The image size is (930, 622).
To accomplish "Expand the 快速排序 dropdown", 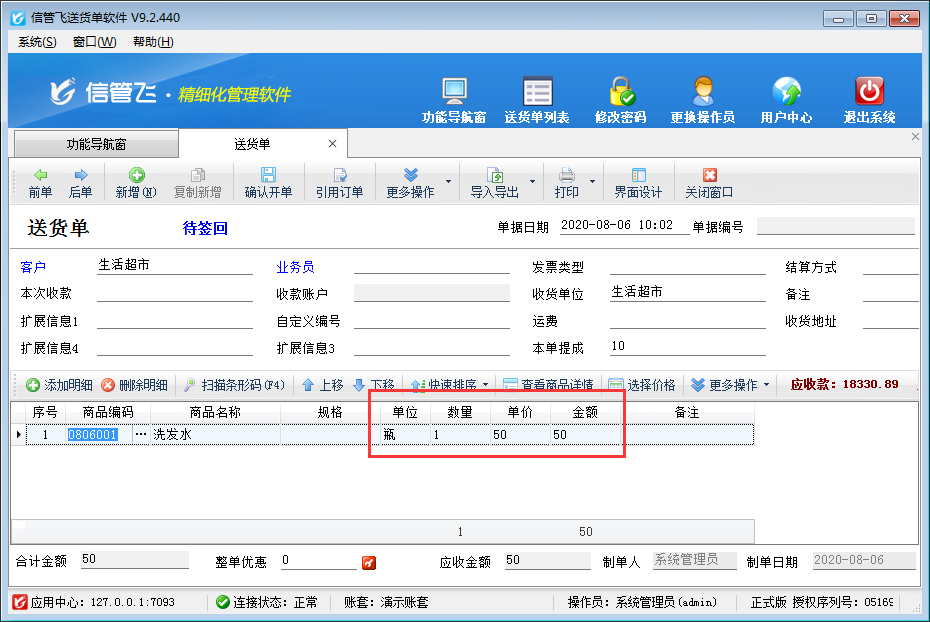I will point(485,385).
